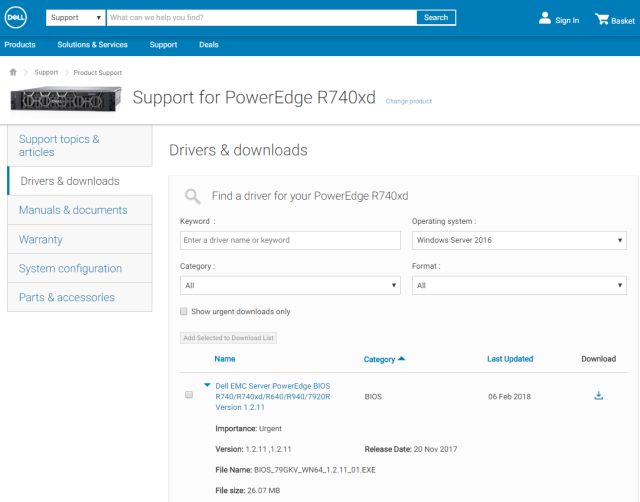
Task: Click the BIOS download arrow icon
Action: click(598, 395)
